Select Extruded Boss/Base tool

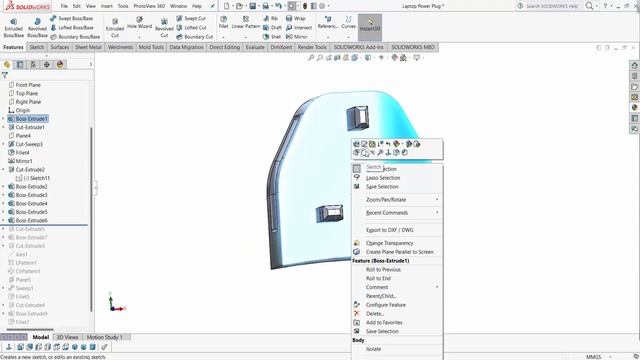click(x=13, y=27)
